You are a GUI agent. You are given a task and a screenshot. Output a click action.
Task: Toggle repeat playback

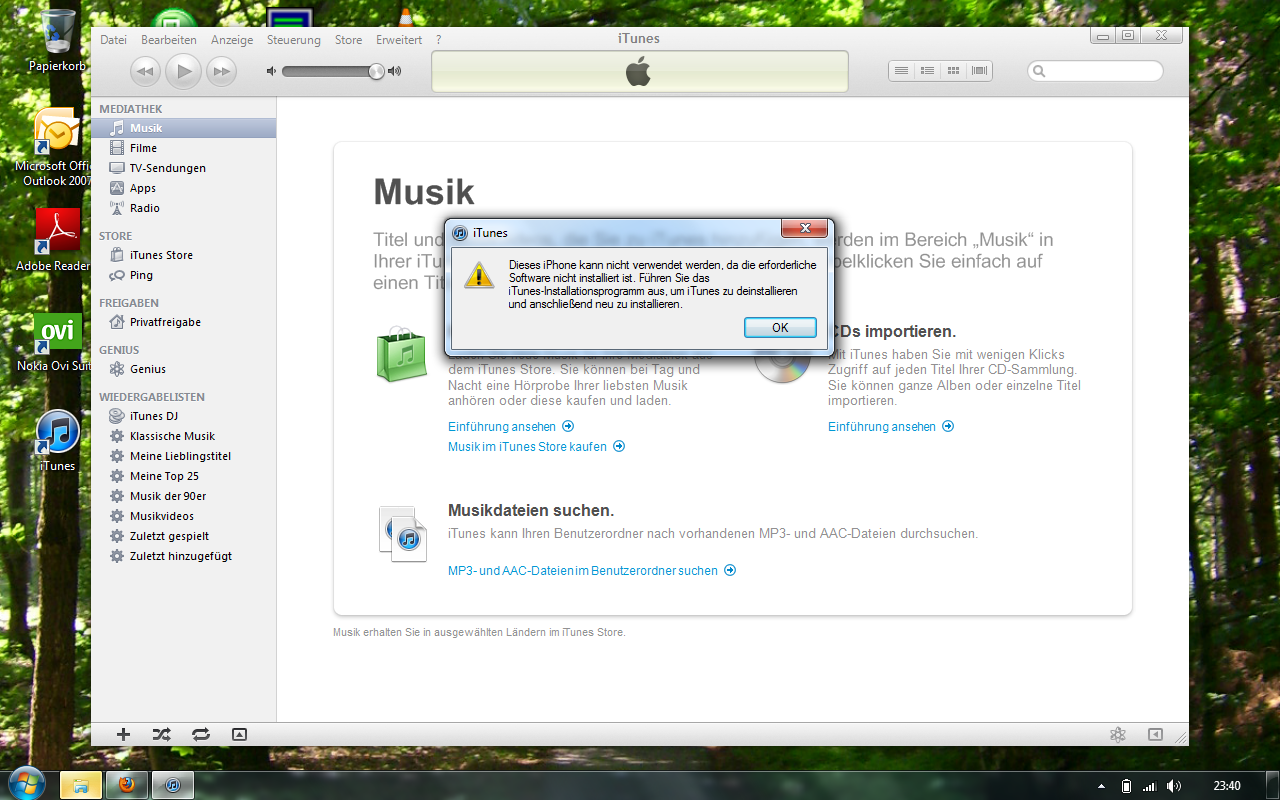pyautogui.click(x=201, y=734)
